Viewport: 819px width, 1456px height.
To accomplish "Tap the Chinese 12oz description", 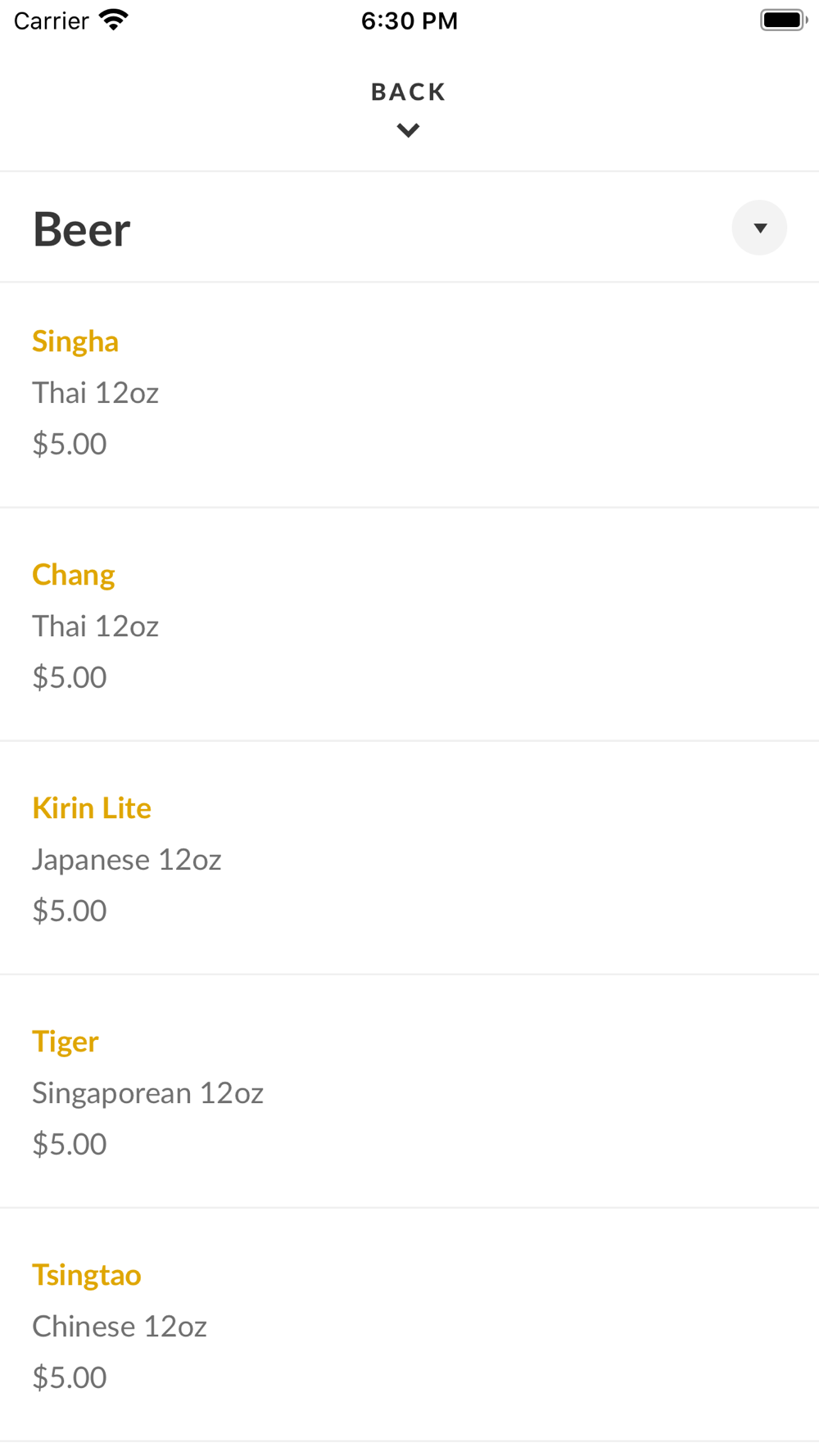I will pos(120,1327).
